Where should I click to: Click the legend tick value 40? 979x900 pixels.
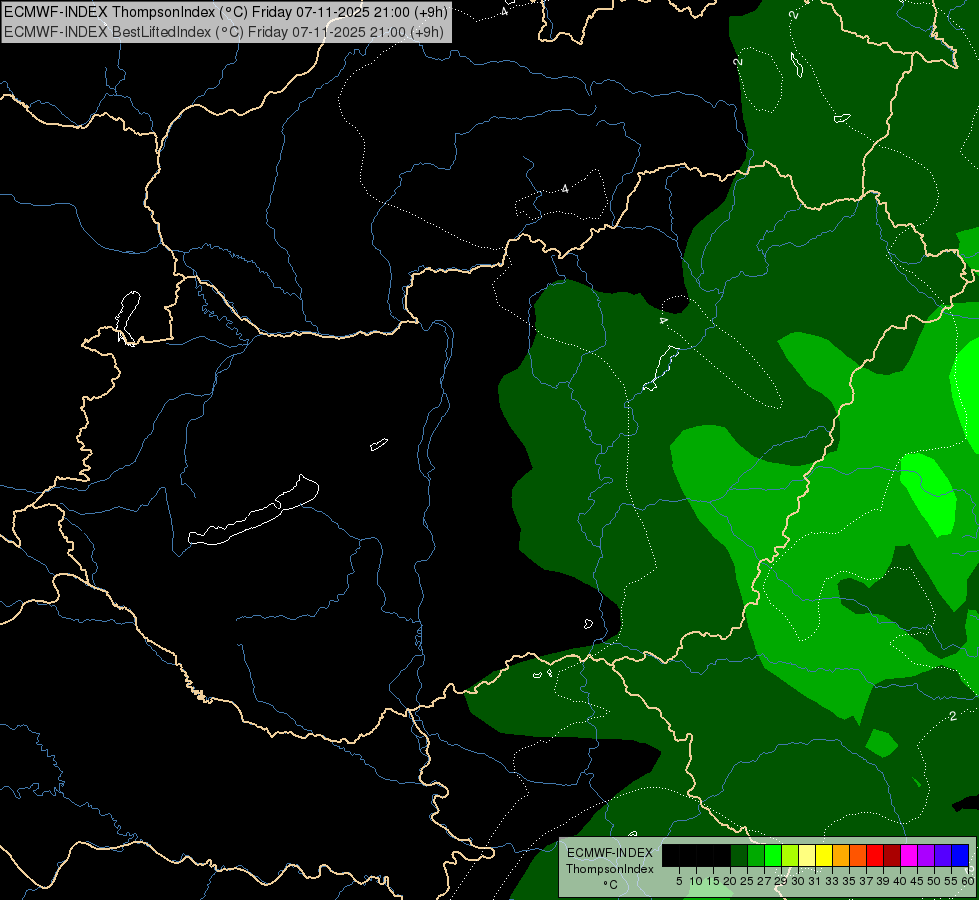pos(900,881)
